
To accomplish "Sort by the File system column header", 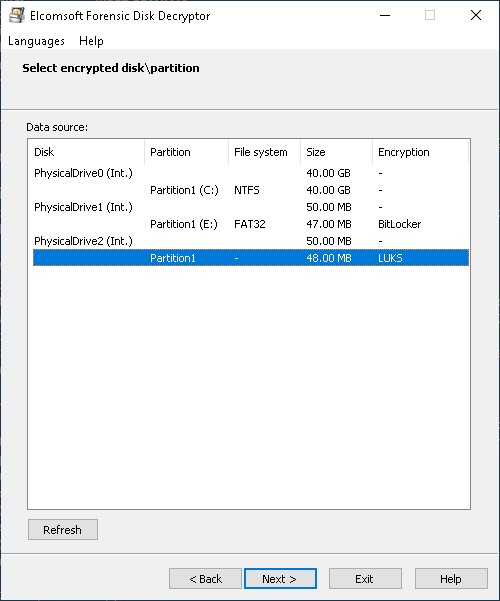I will click(x=264, y=152).
